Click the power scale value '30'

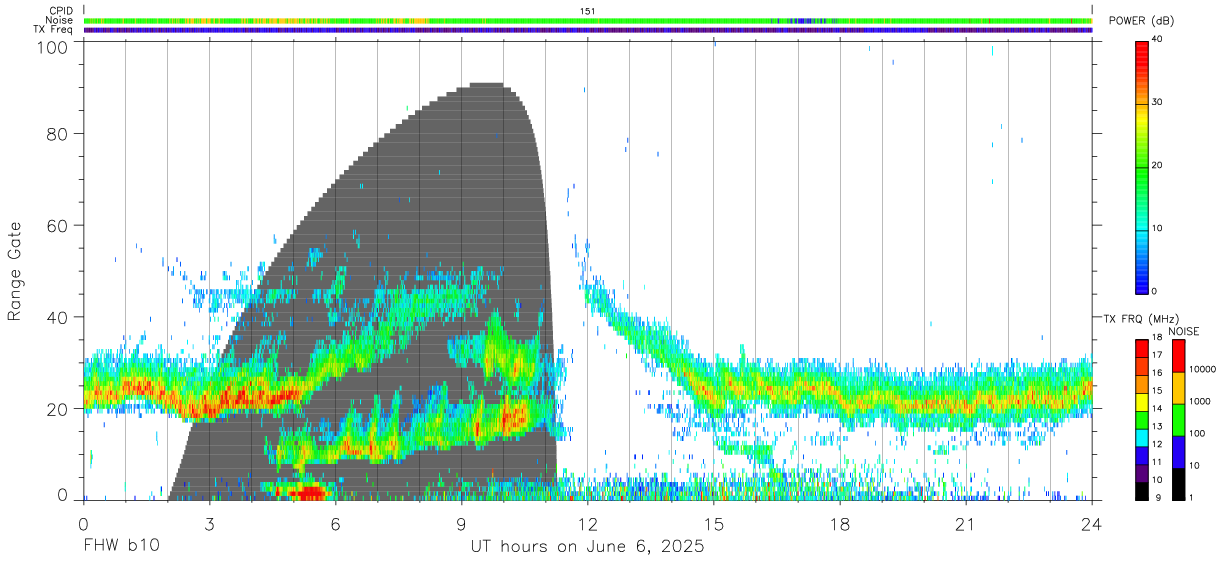1155,102
